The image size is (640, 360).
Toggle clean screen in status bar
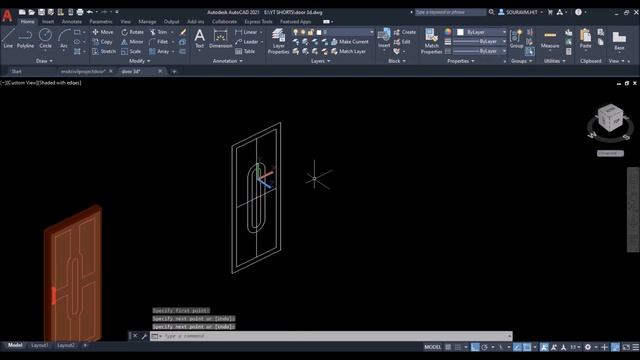626,347
